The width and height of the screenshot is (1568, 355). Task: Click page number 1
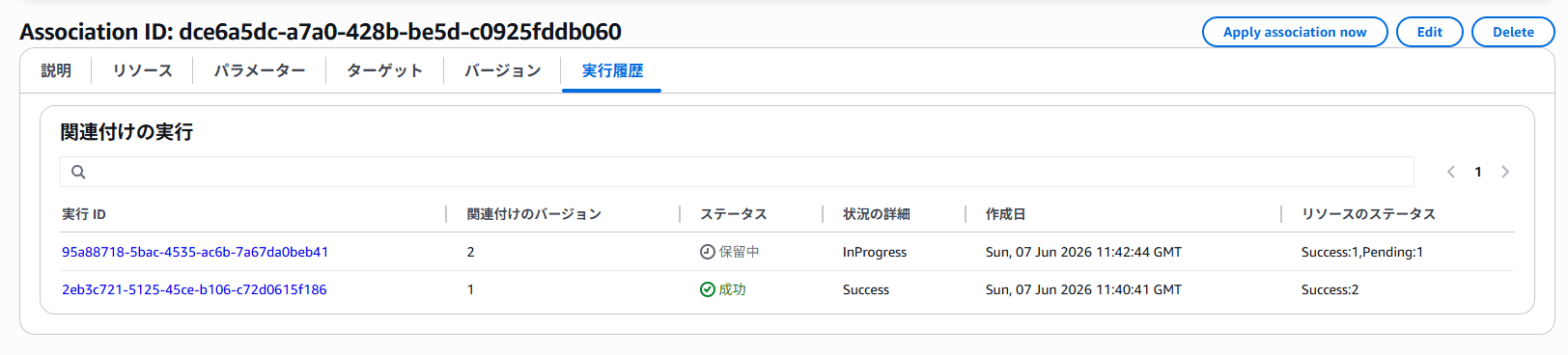click(x=1478, y=172)
